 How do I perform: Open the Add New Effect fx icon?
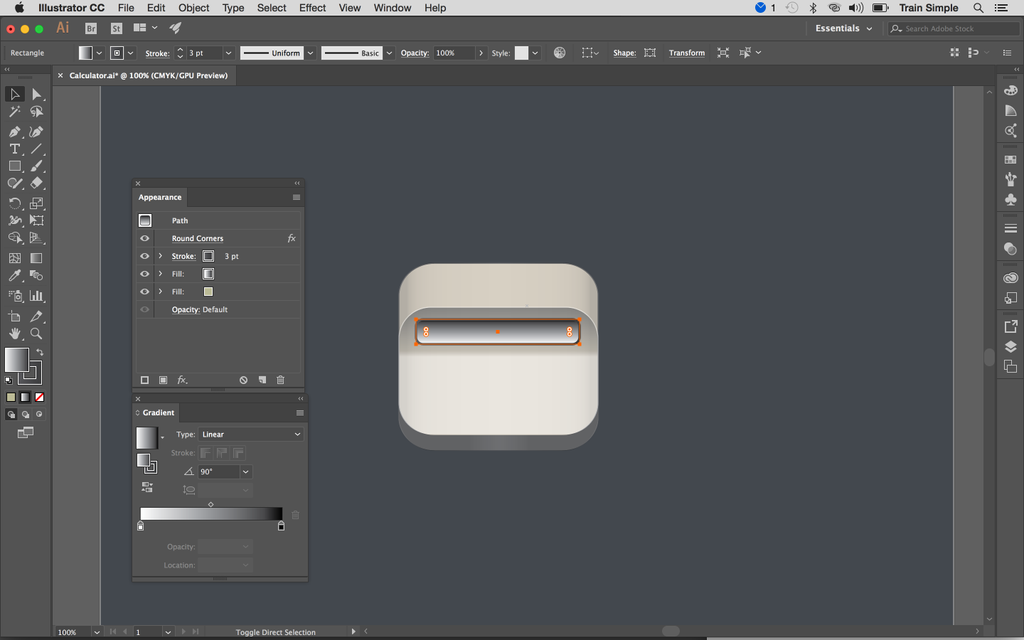click(x=182, y=379)
